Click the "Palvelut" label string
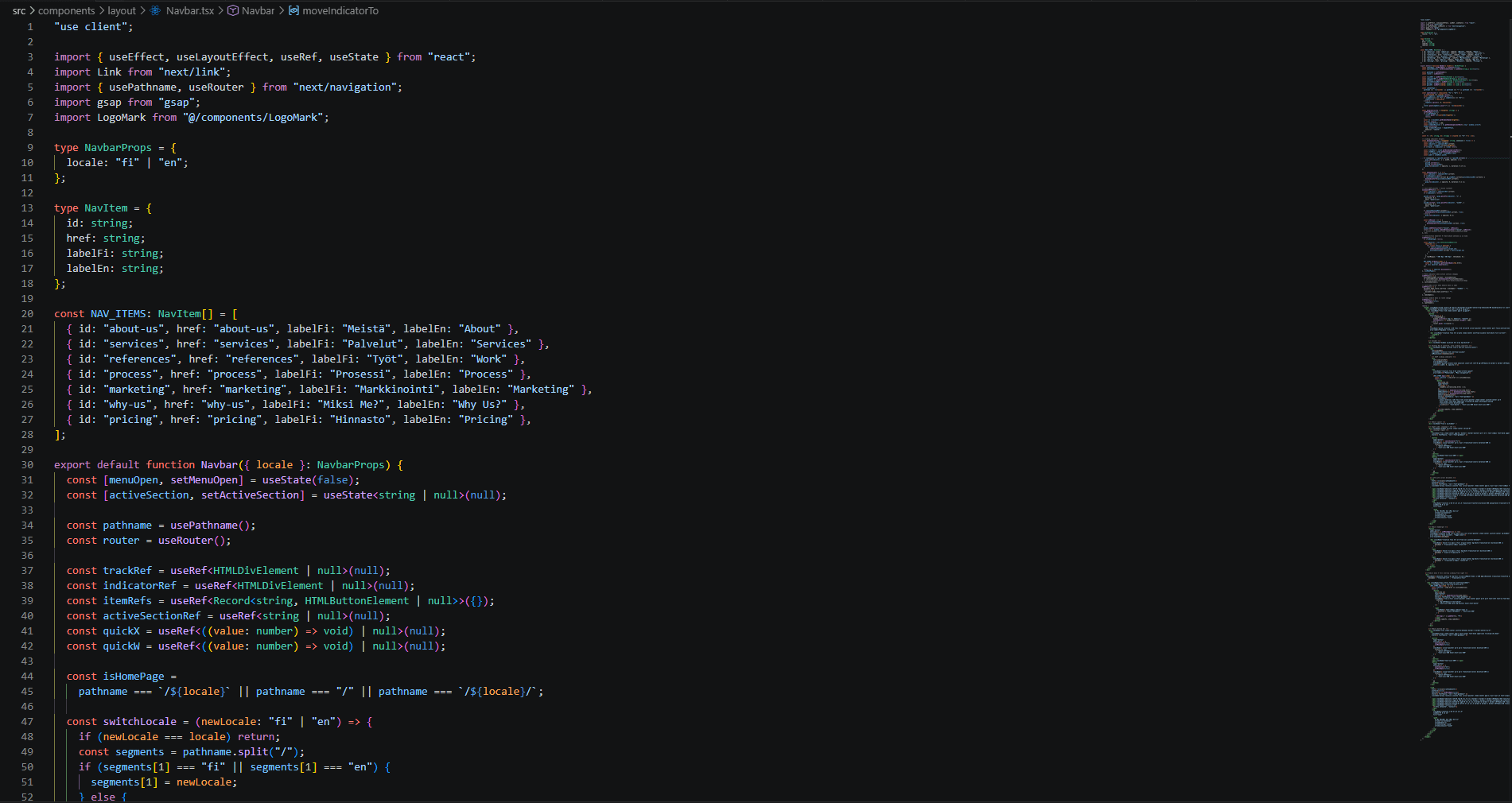 (372, 344)
